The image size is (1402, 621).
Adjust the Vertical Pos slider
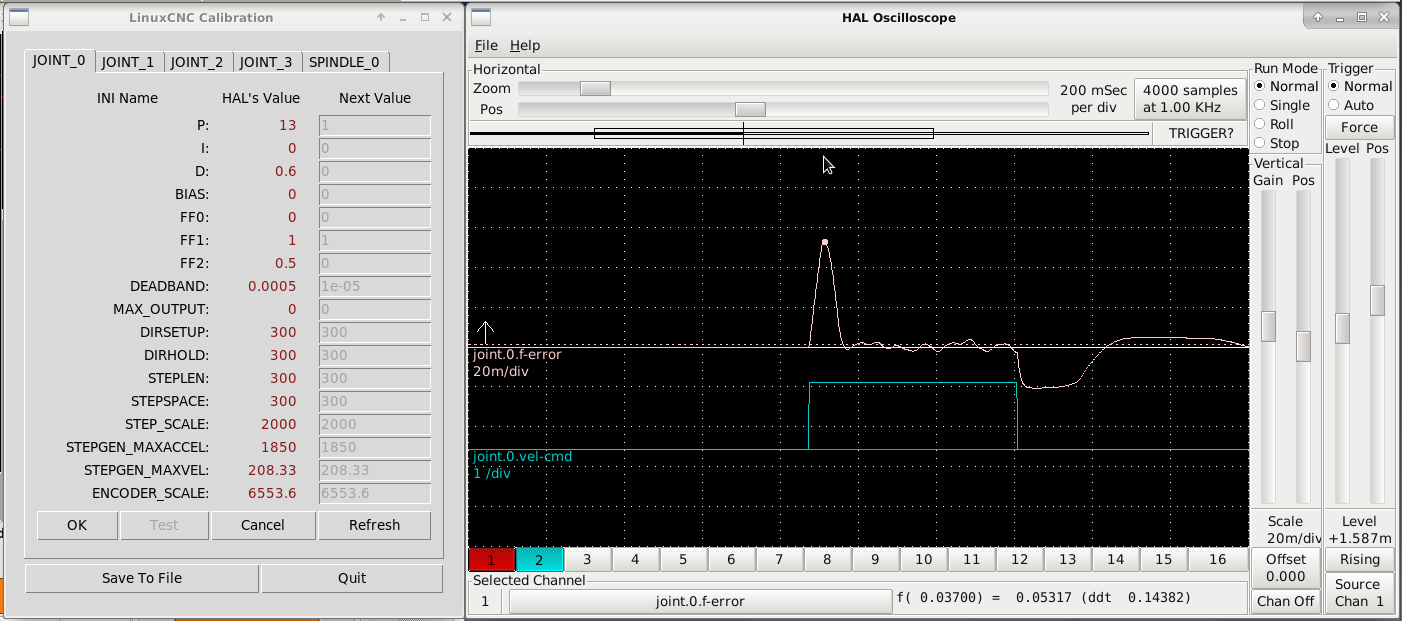click(1303, 347)
